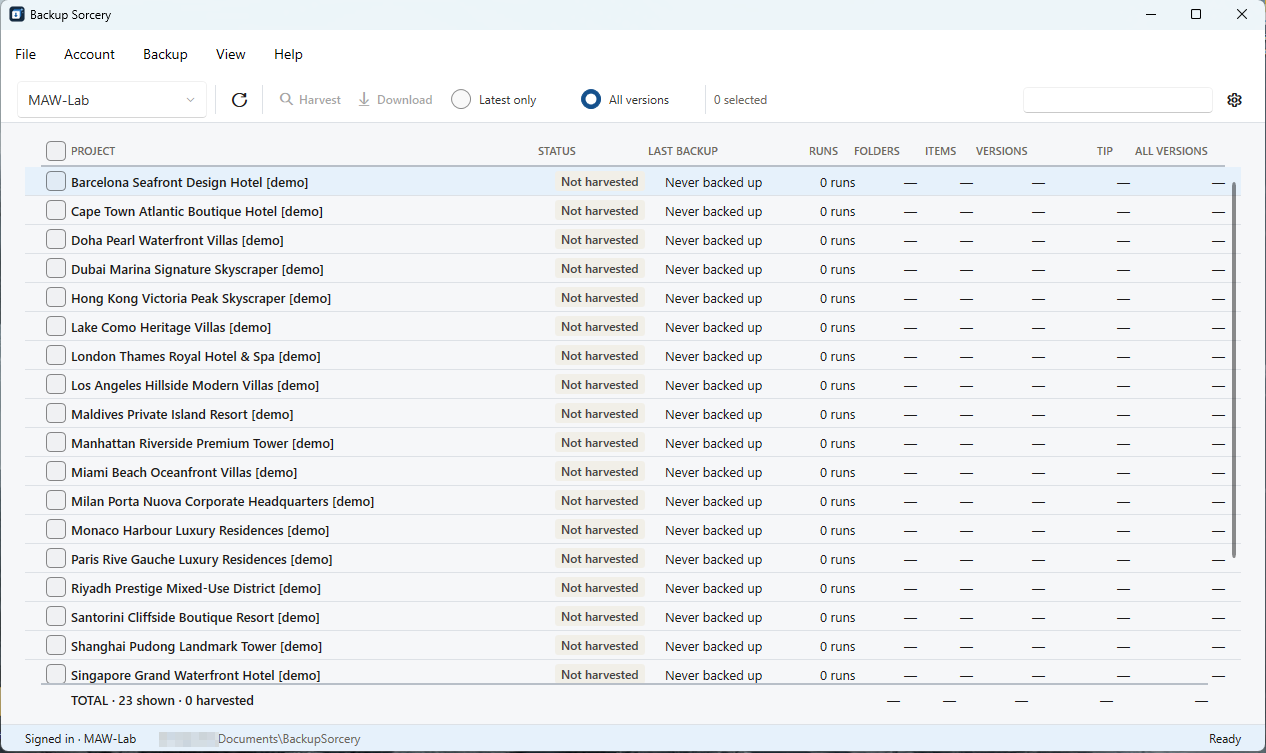Check the Miami Beach Oceanfront Villas checkbox
Image resolution: width=1266 pixels, height=753 pixels.
click(x=56, y=472)
